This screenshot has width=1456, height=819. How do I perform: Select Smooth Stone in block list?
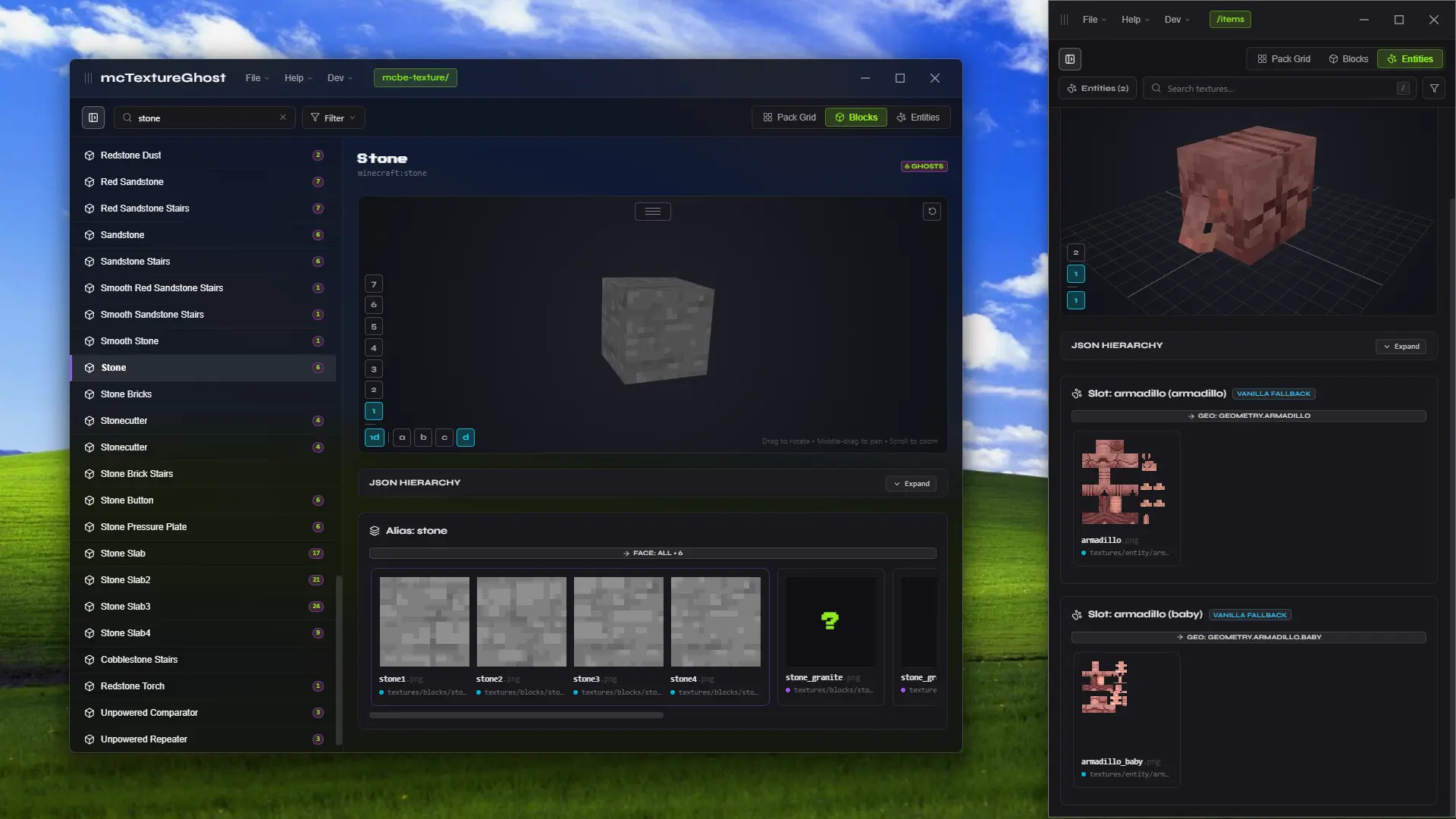click(203, 341)
